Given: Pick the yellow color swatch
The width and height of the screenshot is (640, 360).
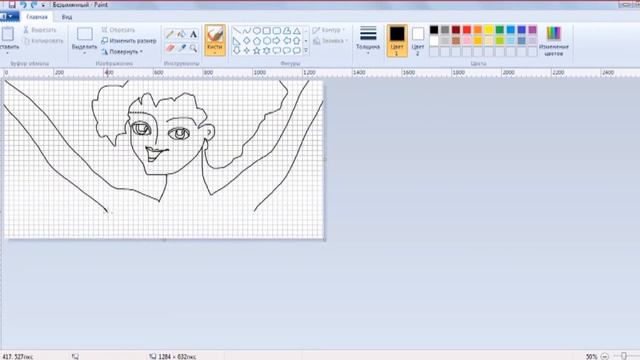Looking at the screenshot, I should [x=489, y=30].
